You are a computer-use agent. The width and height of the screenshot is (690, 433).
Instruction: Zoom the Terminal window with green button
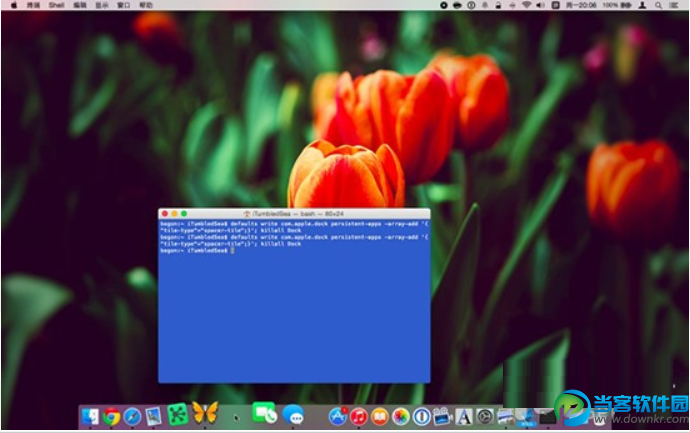click(x=184, y=213)
